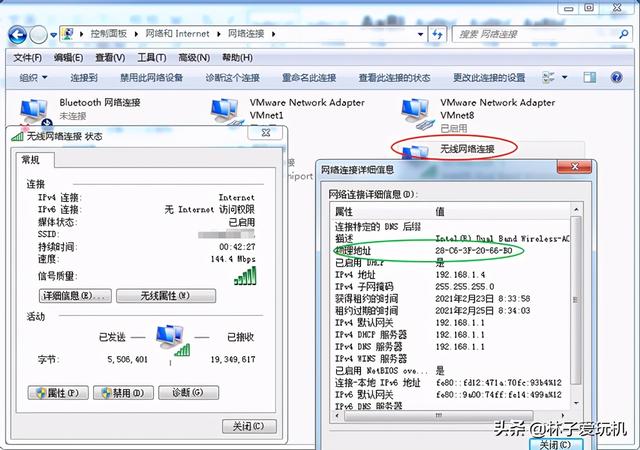Open the 高级(N) menu
The width and height of the screenshot is (640, 450).
click(x=194, y=58)
